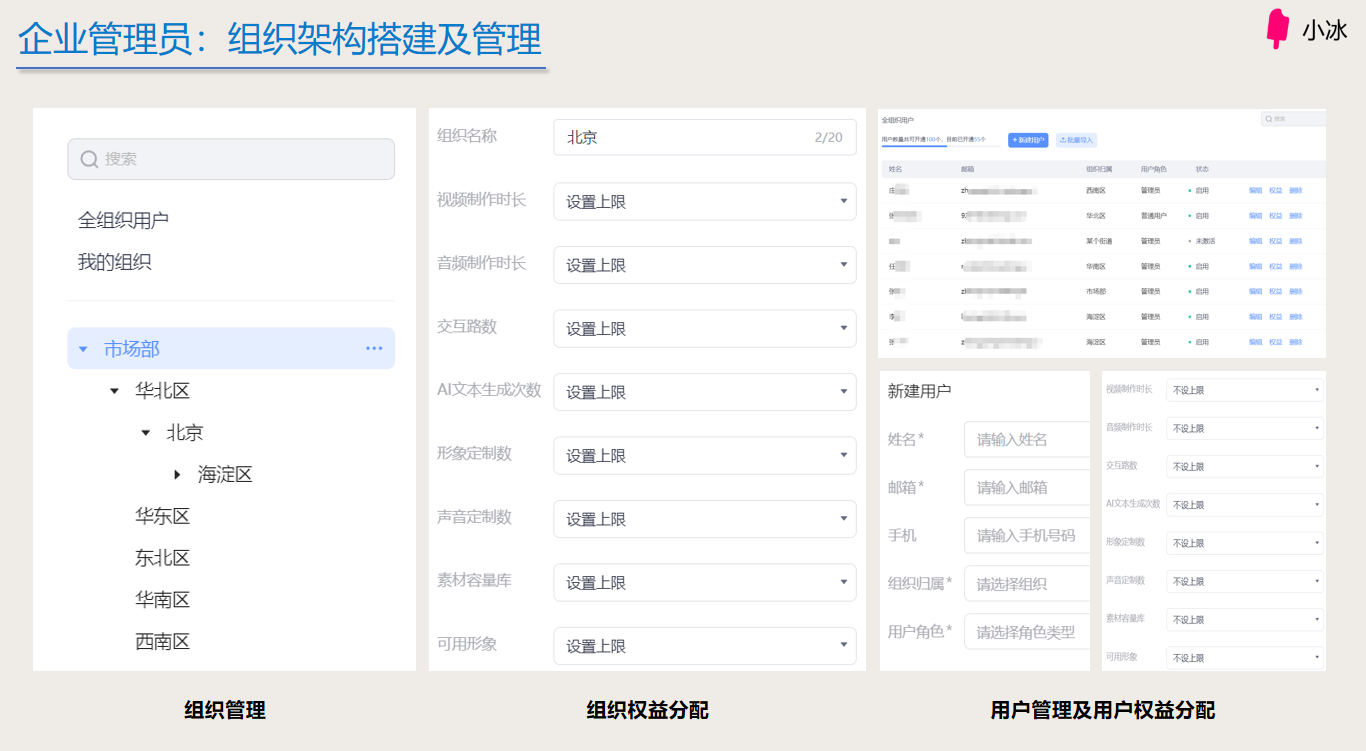
Task: Collapse the 北京 tree node arrow
Action: pyautogui.click(x=146, y=433)
